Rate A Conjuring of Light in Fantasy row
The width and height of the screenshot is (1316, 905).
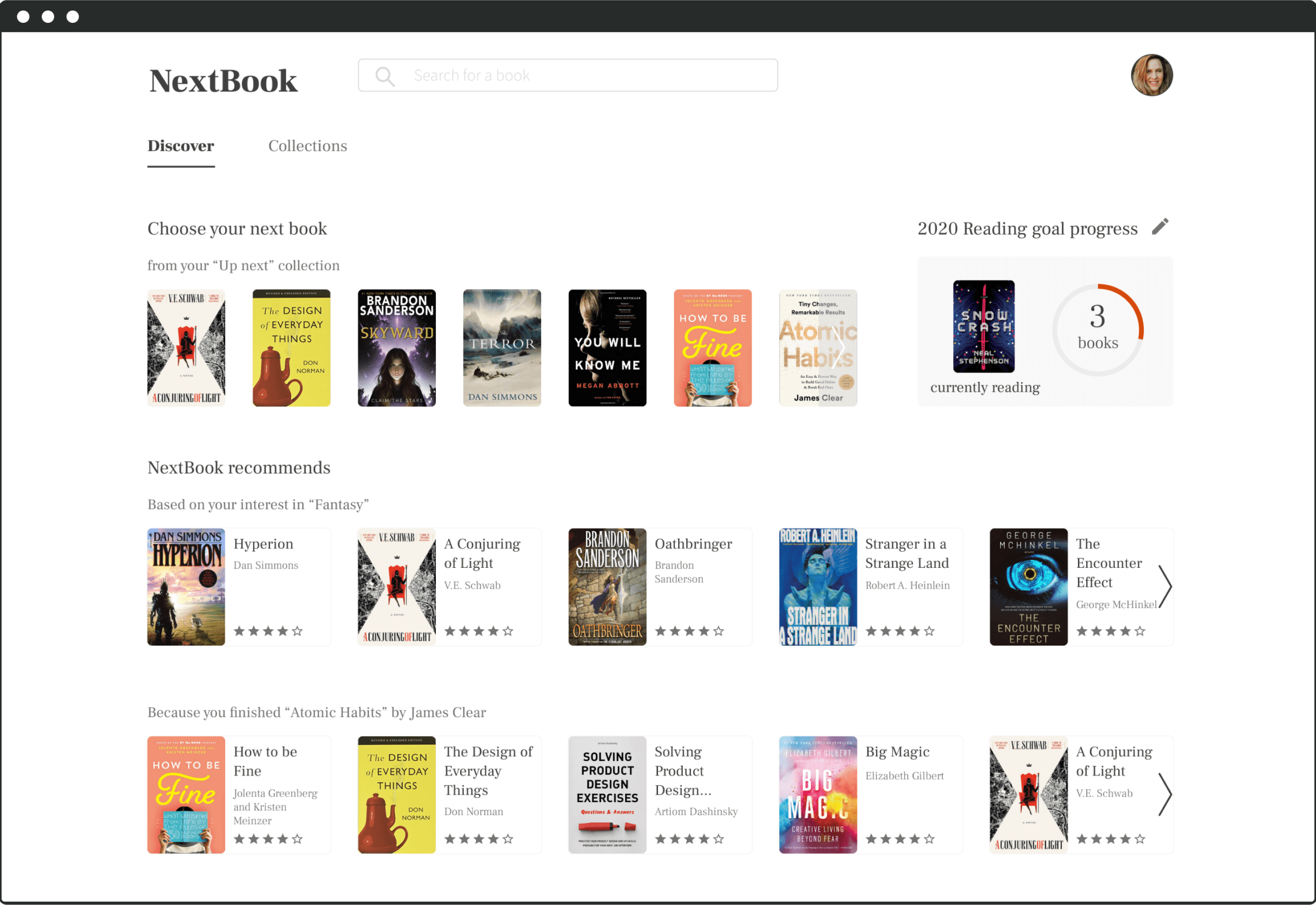(478, 631)
